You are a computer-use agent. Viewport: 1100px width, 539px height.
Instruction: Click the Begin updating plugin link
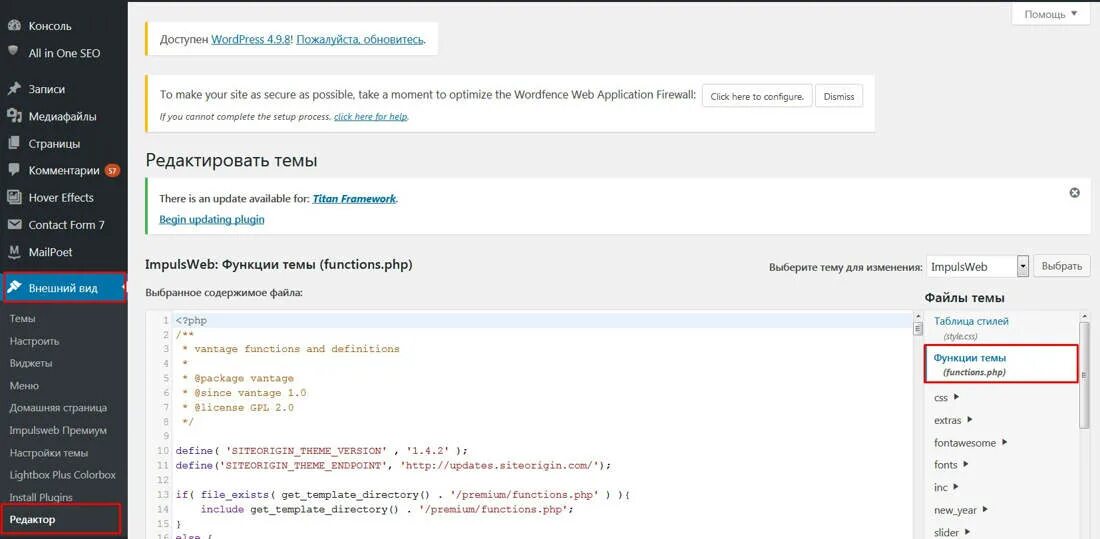(x=212, y=219)
